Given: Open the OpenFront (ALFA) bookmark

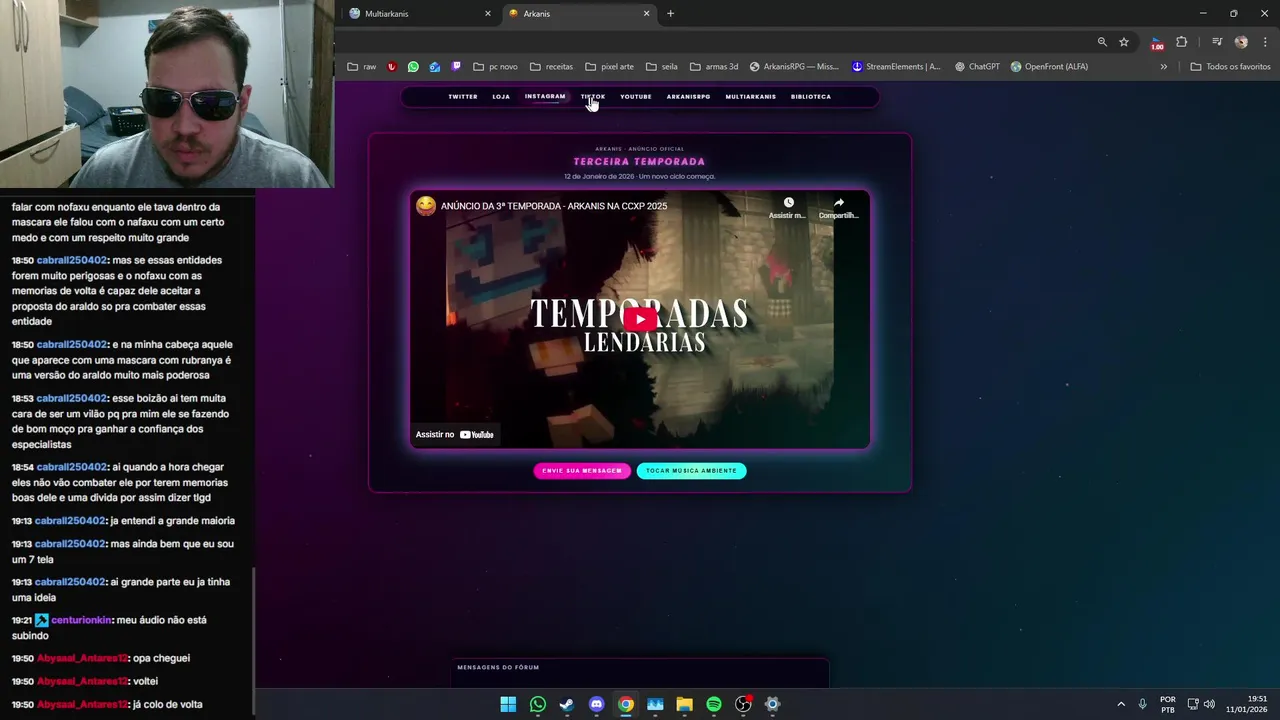Looking at the screenshot, I should (1049, 67).
